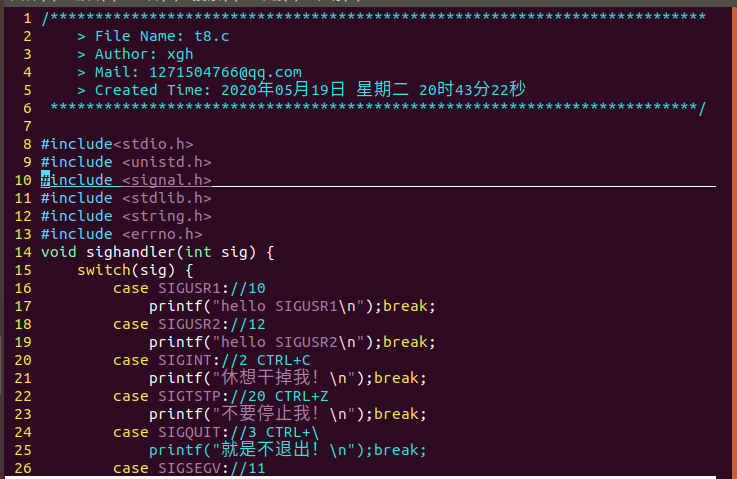Click the highlighted <signal.h> include

(x=166, y=180)
